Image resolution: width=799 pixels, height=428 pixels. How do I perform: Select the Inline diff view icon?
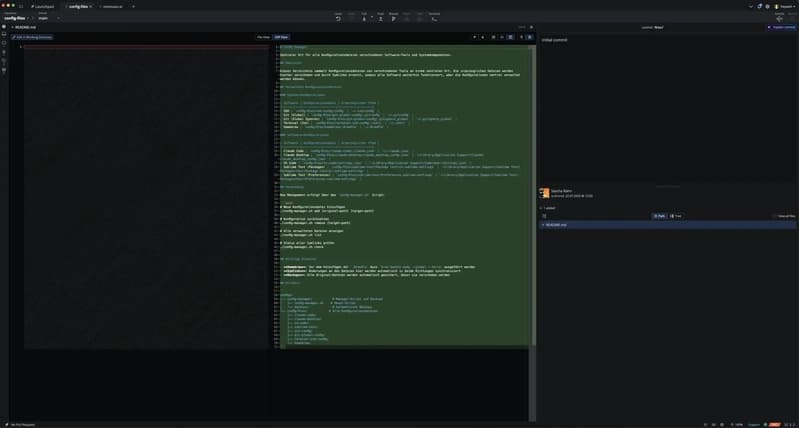(x=502, y=37)
